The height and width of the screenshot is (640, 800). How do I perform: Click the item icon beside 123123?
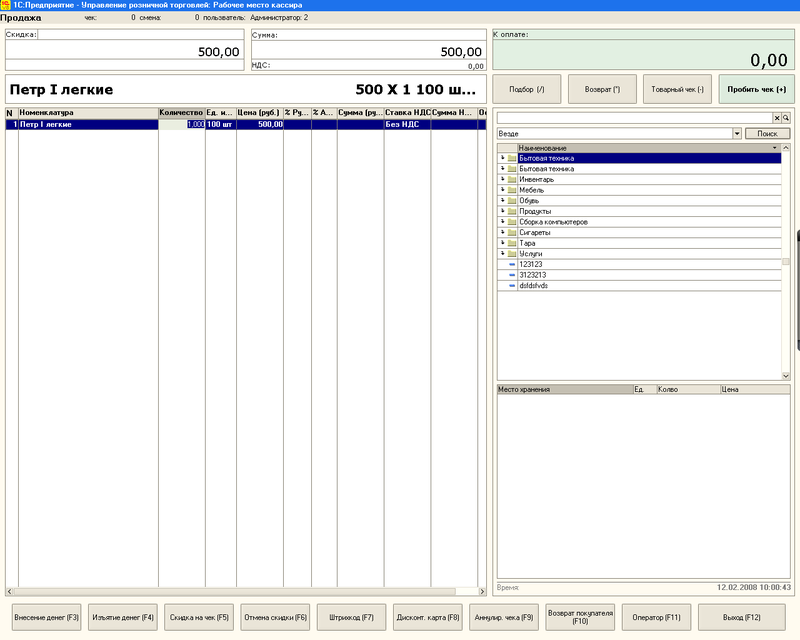(x=512, y=264)
